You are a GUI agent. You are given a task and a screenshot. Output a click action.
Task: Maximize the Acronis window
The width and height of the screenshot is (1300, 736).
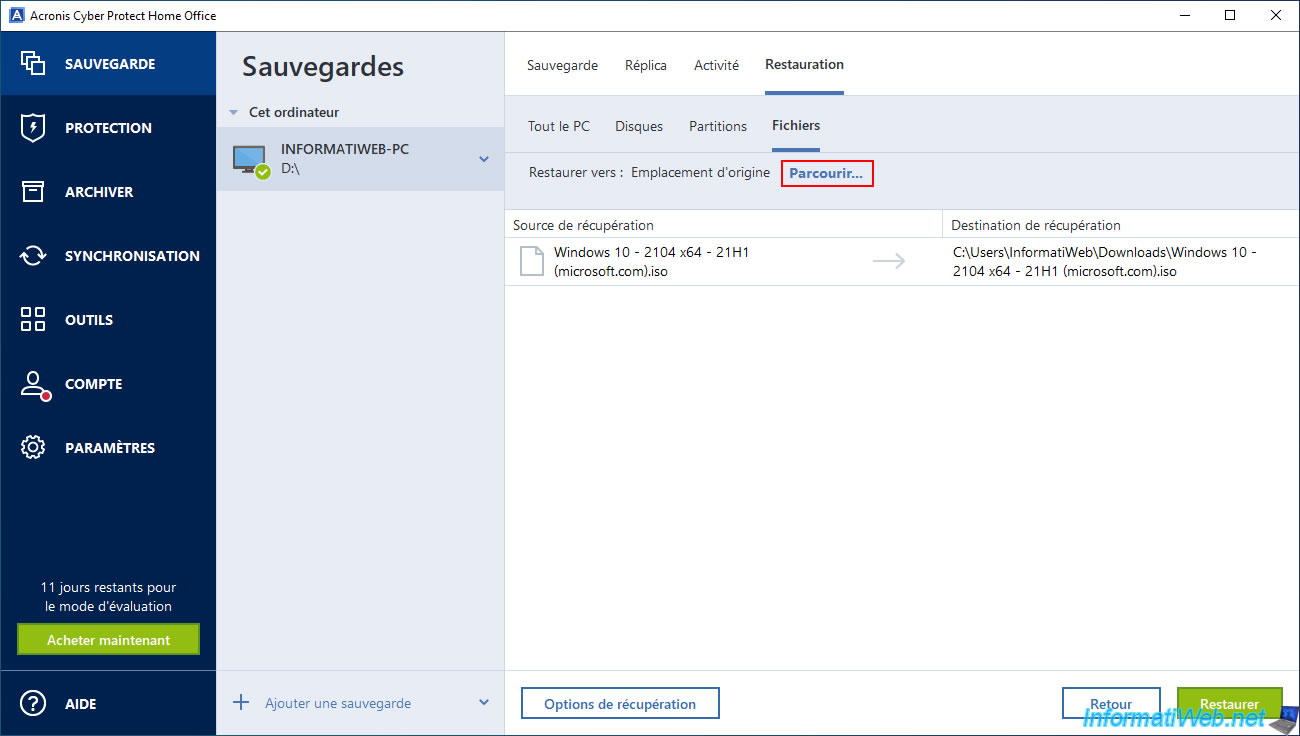pyautogui.click(x=1231, y=15)
